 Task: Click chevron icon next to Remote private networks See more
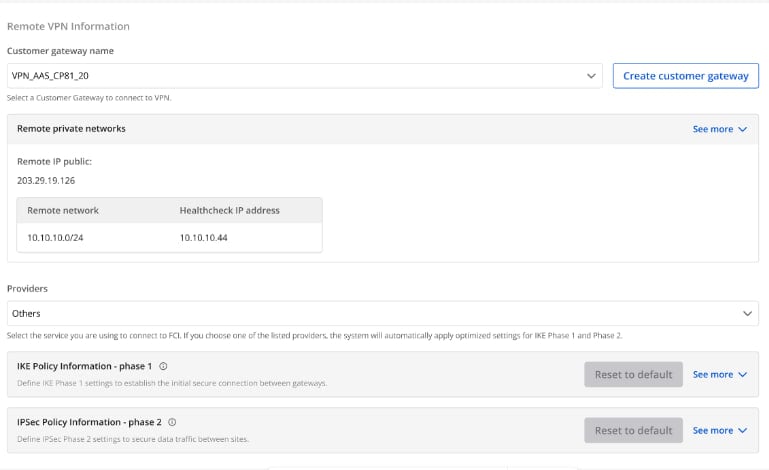pos(742,129)
